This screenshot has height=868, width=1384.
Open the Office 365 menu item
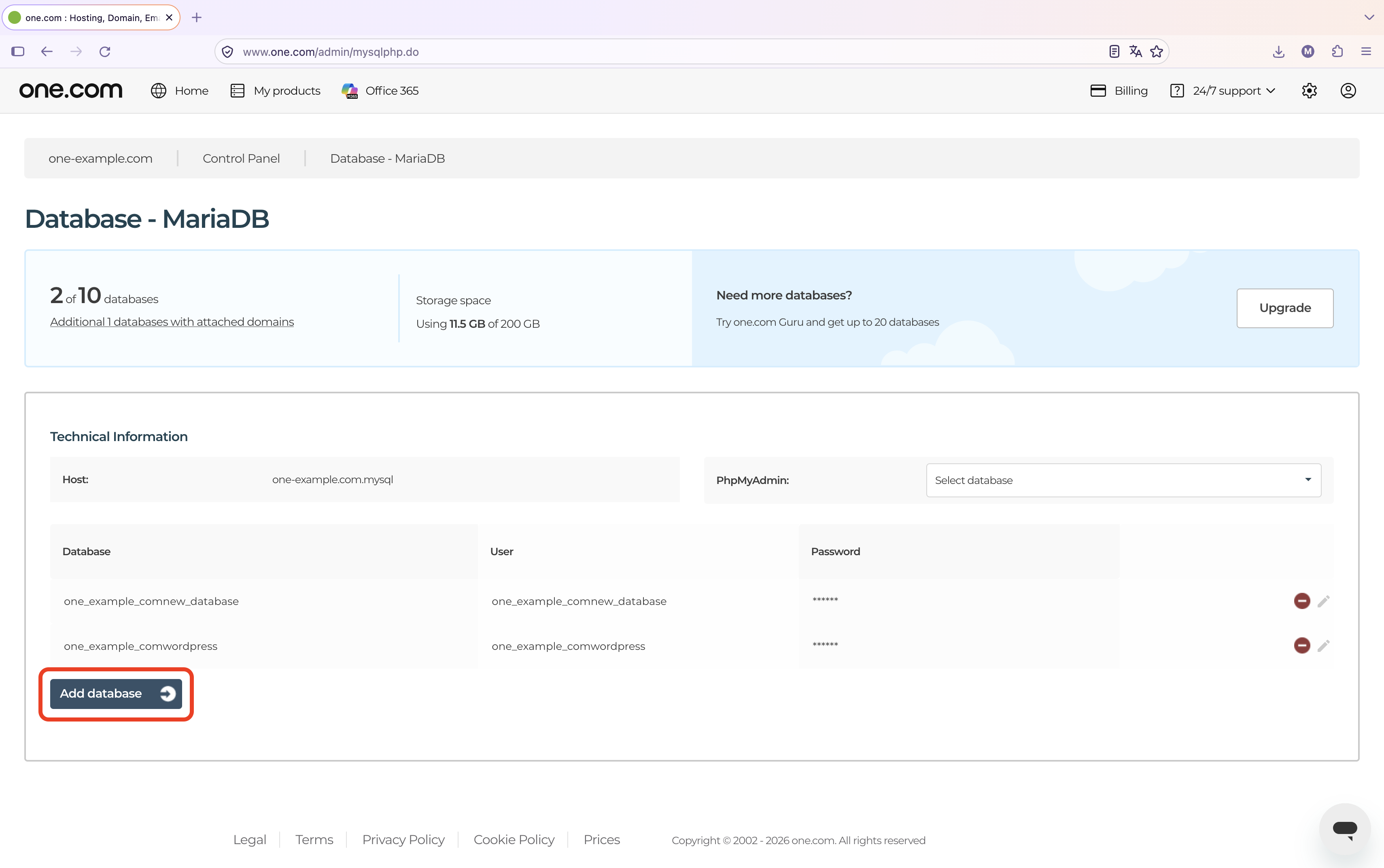(380, 91)
